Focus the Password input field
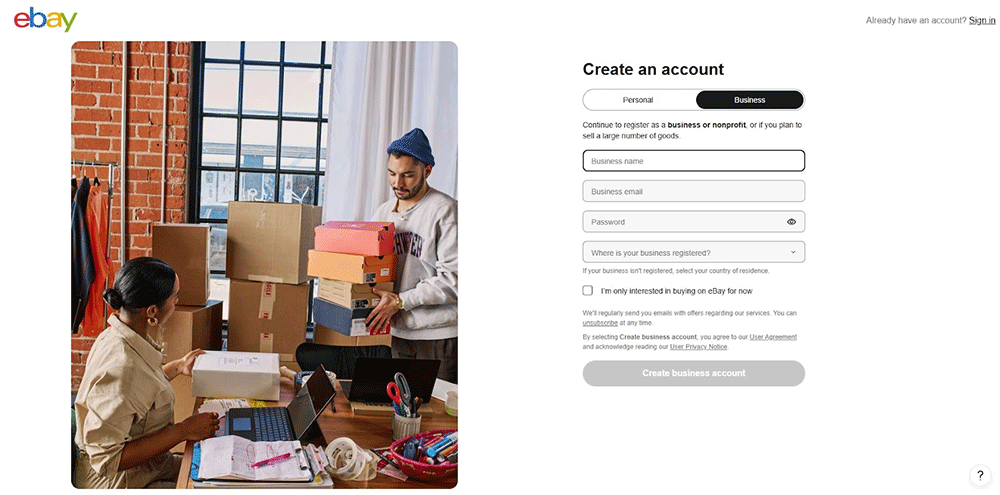Viewport: 1000px width, 495px height. [682, 222]
